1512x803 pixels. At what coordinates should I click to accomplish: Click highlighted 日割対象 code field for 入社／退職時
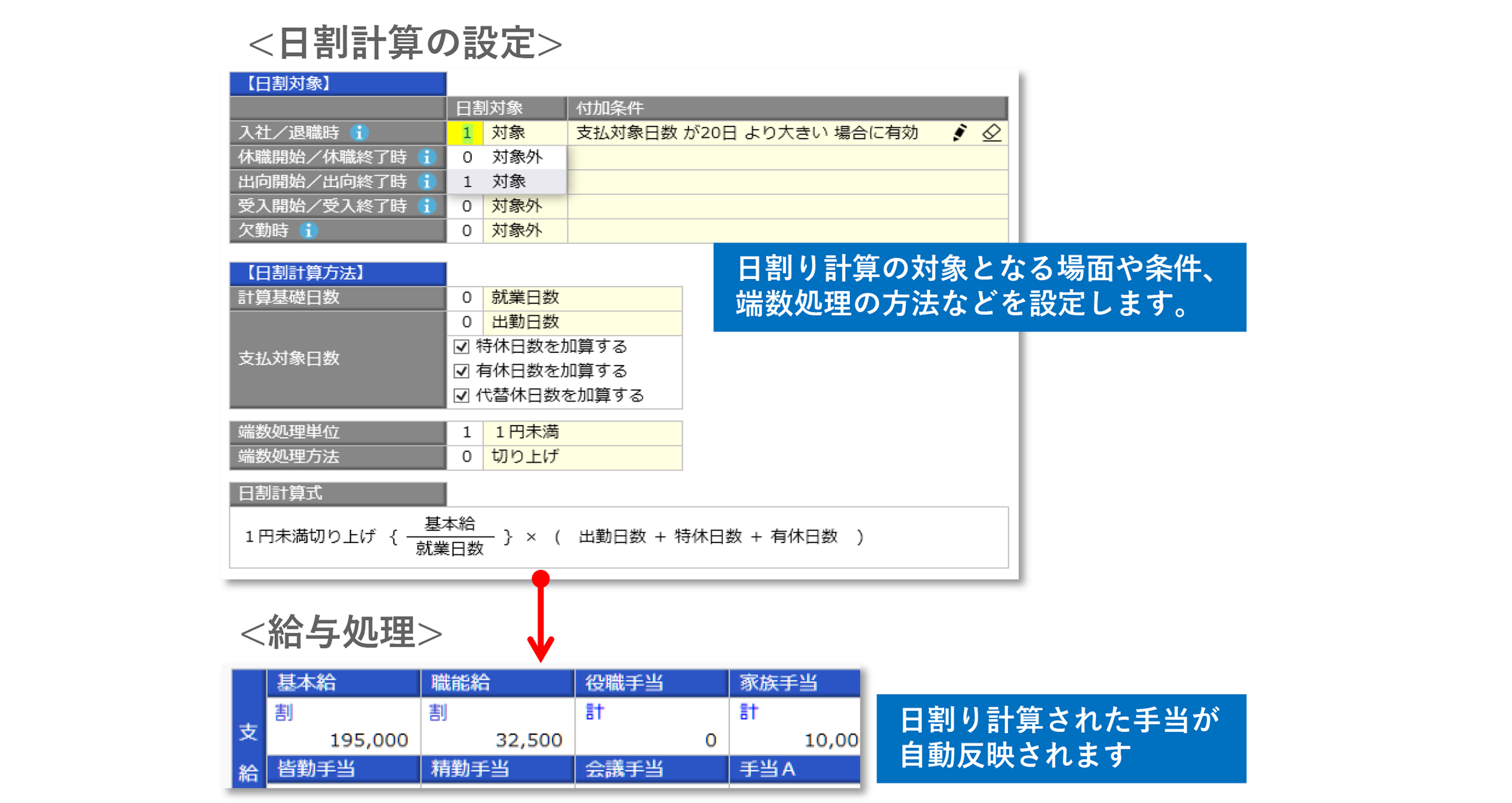point(465,133)
